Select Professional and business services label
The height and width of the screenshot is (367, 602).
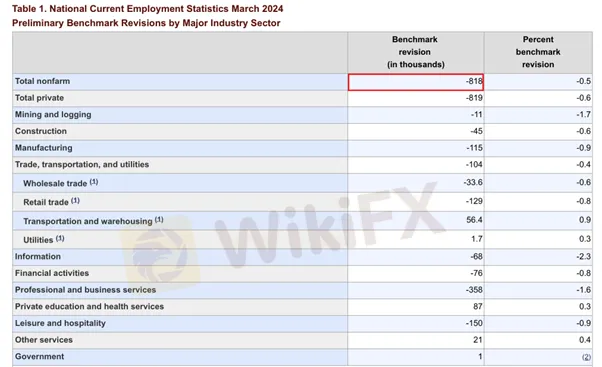pyautogui.click(x=86, y=290)
